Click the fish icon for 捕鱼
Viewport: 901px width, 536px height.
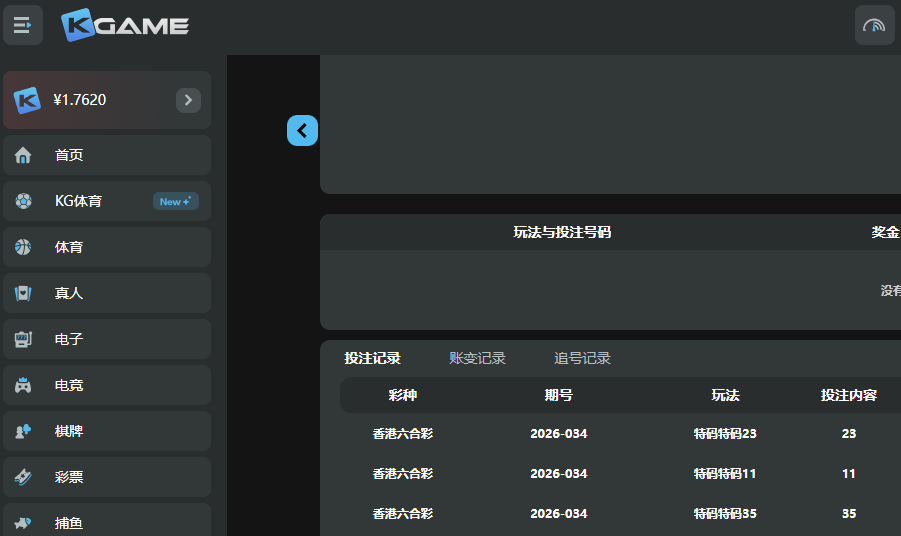[23, 523]
